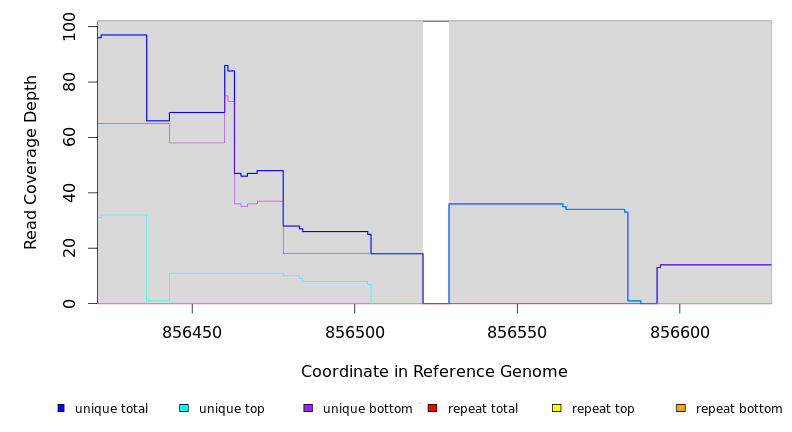Click the 'Read Coverage Depth' y-axis title
This screenshot has height=432, width=792.
tap(31, 162)
